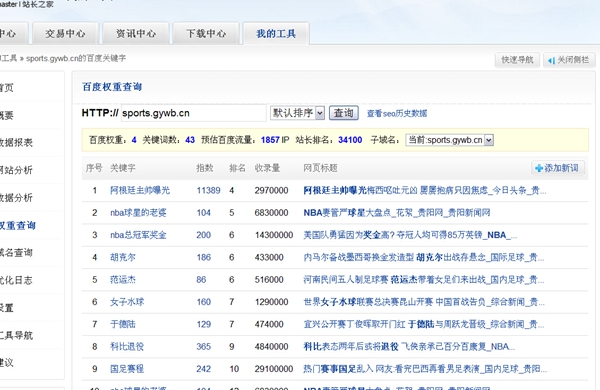Click keyword link 科比退役
The height and width of the screenshot is (390, 600).
pyautogui.click(x=127, y=346)
